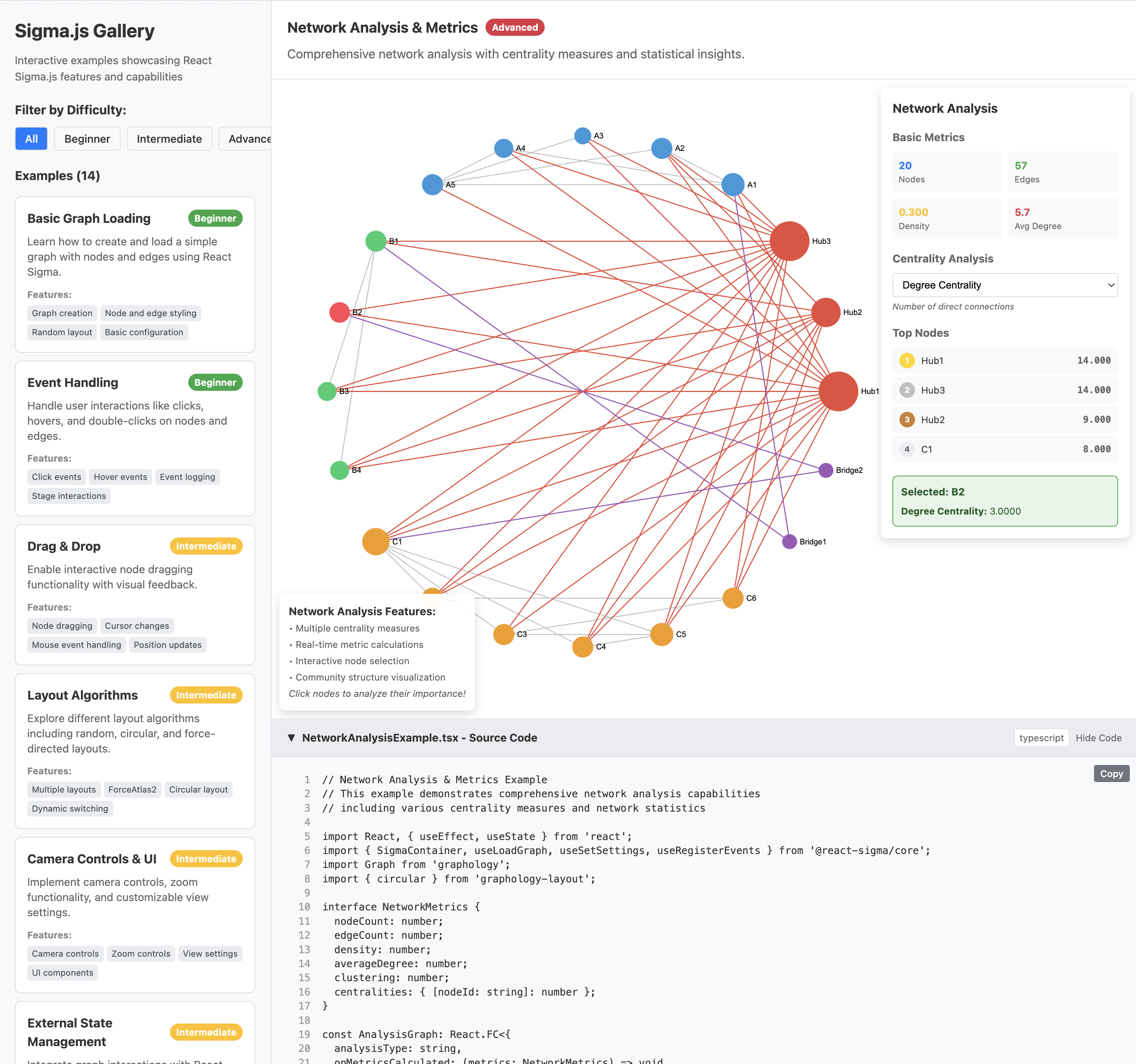Select C1 from the Top Nodes list
Image resolution: width=1136 pixels, height=1064 pixels.
pos(1004,449)
